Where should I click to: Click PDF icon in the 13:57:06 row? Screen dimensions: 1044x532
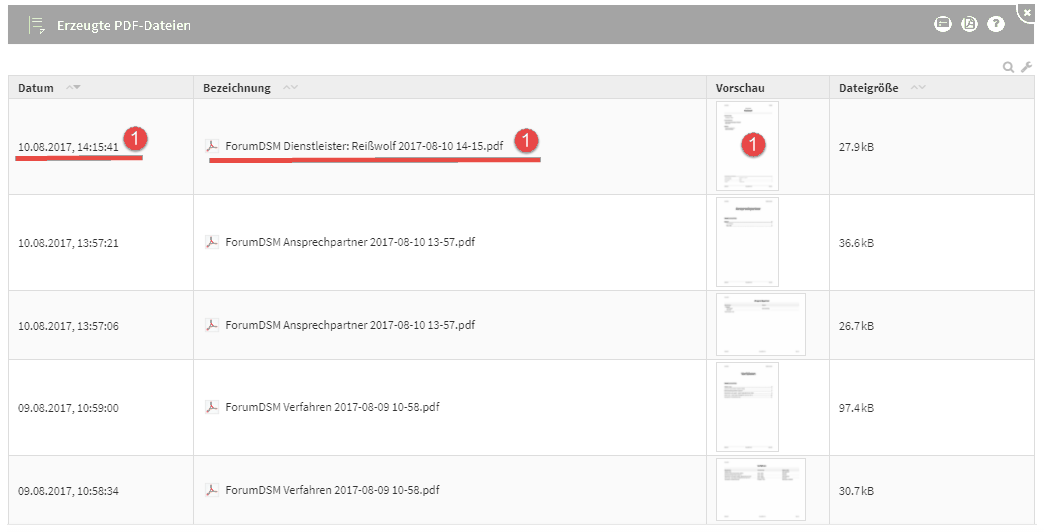[212, 325]
